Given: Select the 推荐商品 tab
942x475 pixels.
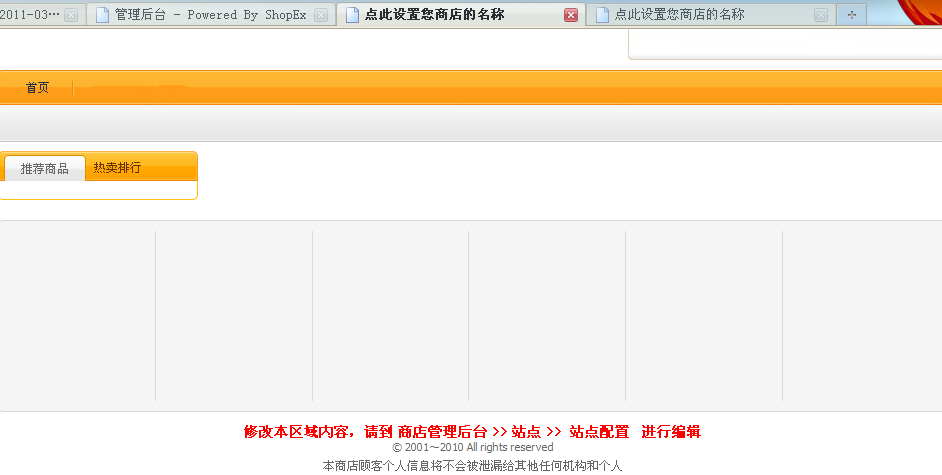Looking at the screenshot, I should click(45, 168).
